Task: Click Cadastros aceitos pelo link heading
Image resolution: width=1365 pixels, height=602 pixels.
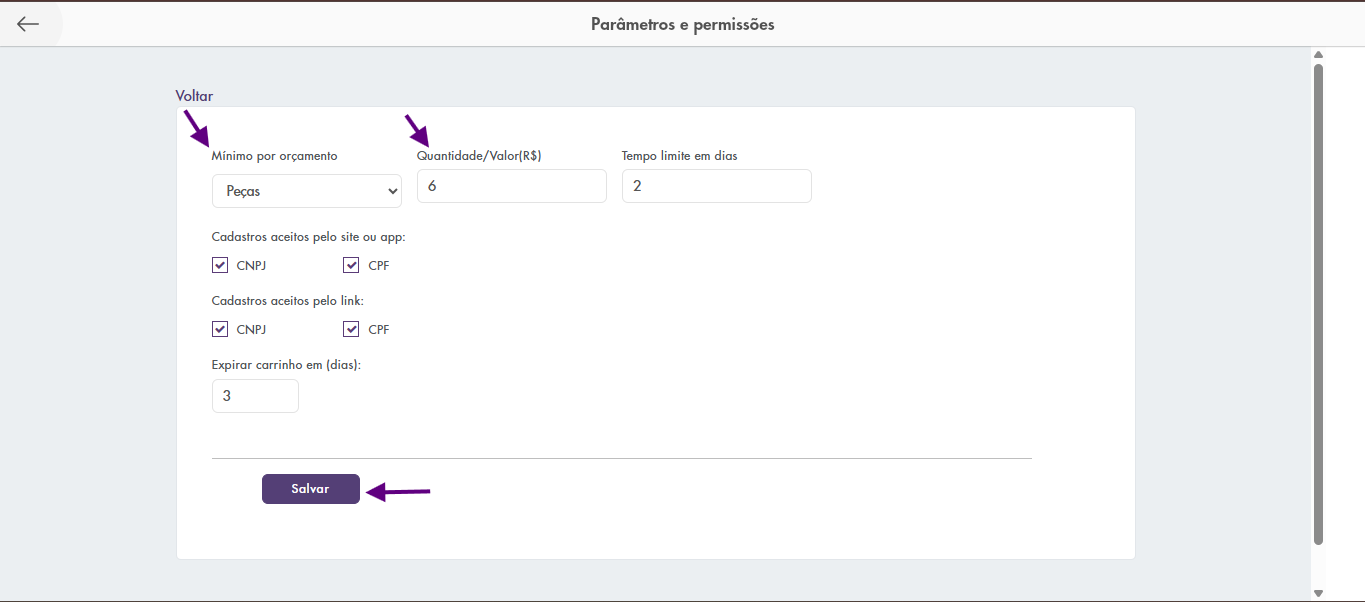Action: point(287,300)
